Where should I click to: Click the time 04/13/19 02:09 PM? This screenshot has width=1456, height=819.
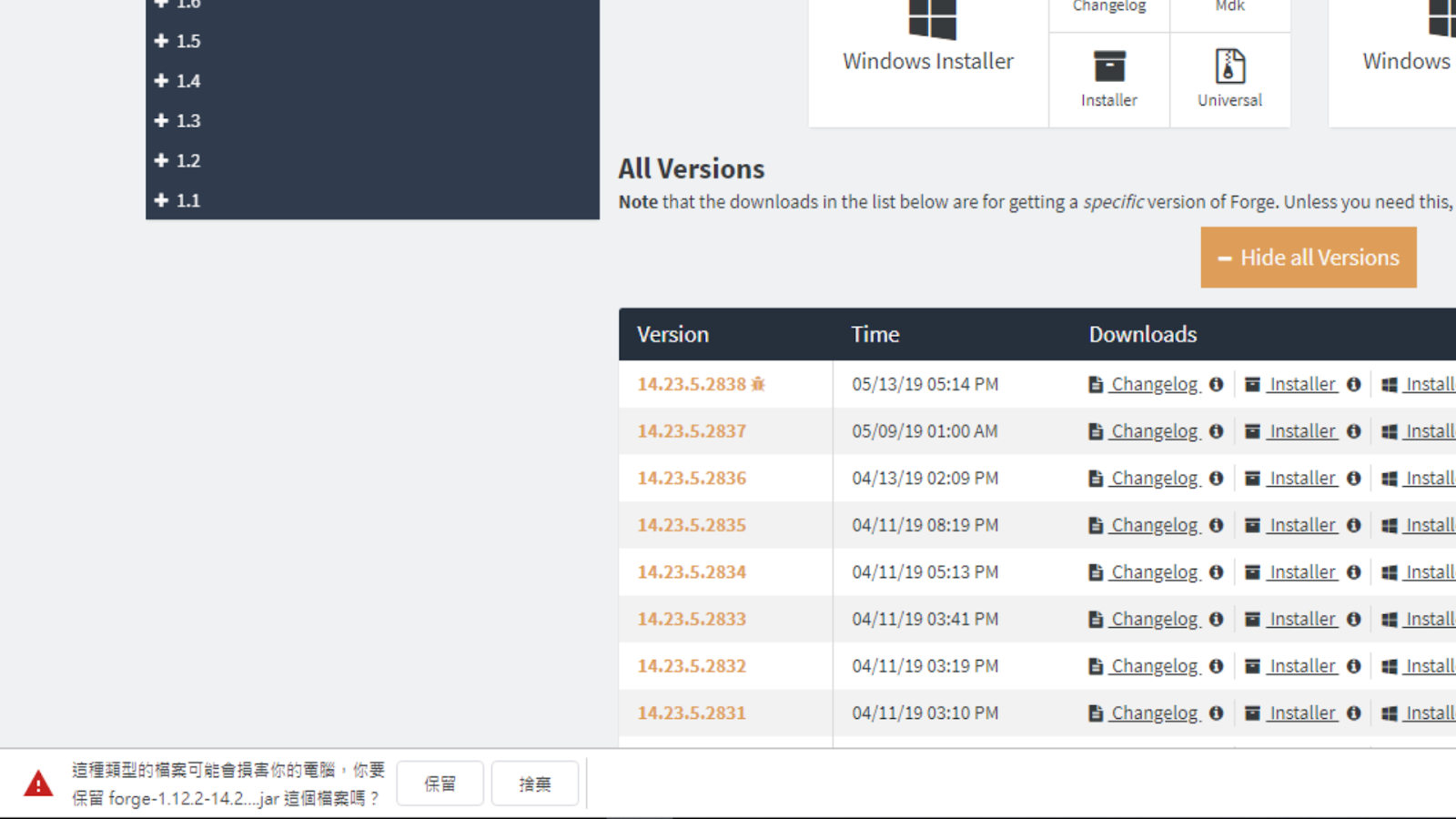tap(925, 479)
